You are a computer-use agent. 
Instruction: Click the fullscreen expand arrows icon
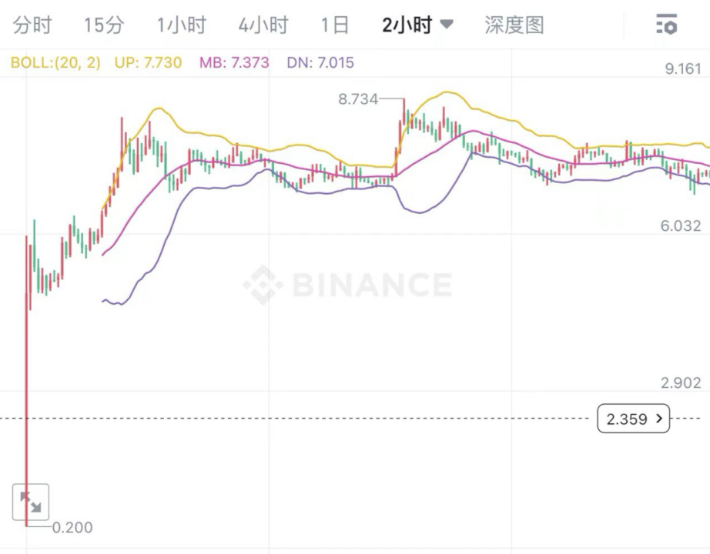(31, 502)
